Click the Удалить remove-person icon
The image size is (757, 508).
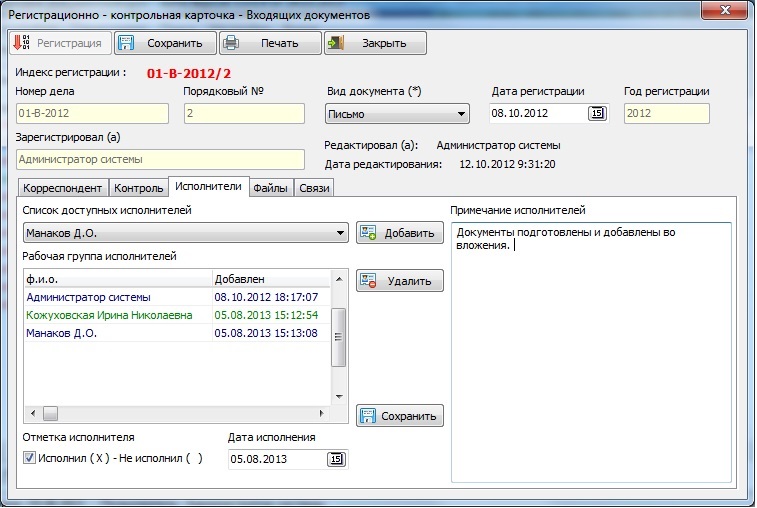[368, 281]
